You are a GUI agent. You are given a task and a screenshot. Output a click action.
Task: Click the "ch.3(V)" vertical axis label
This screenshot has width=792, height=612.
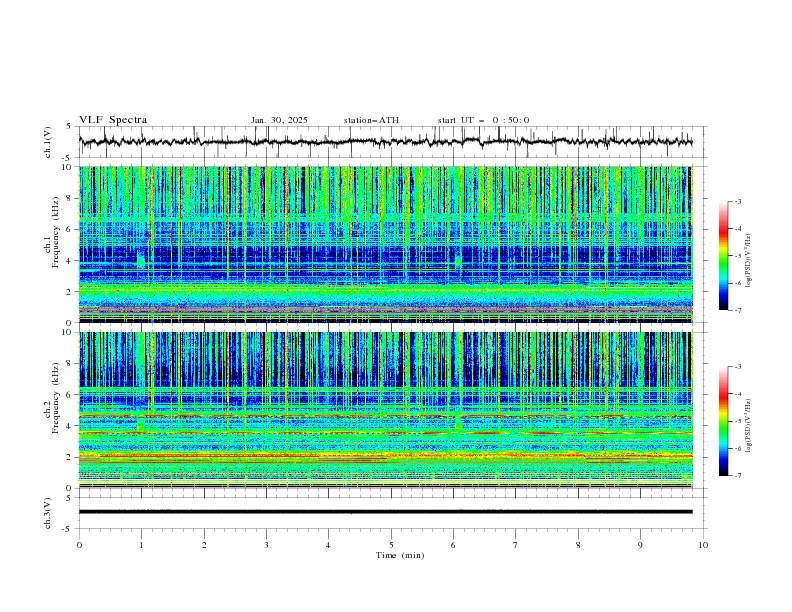pos(48,513)
